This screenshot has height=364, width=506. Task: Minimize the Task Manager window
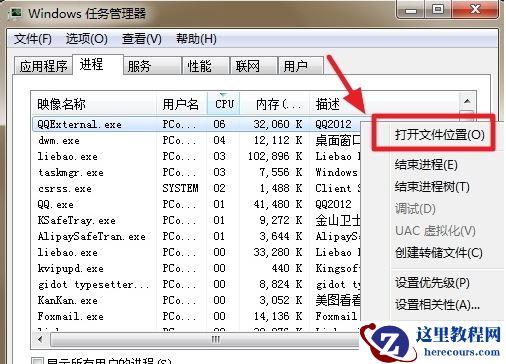[411, 10]
